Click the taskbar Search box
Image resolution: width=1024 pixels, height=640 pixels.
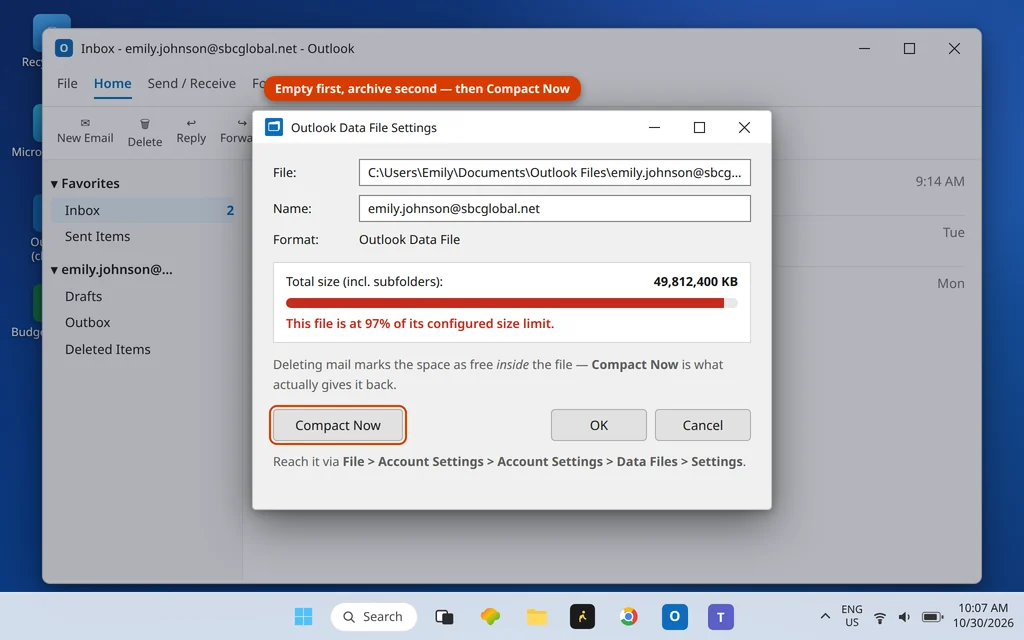pyautogui.click(x=374, y=616)
